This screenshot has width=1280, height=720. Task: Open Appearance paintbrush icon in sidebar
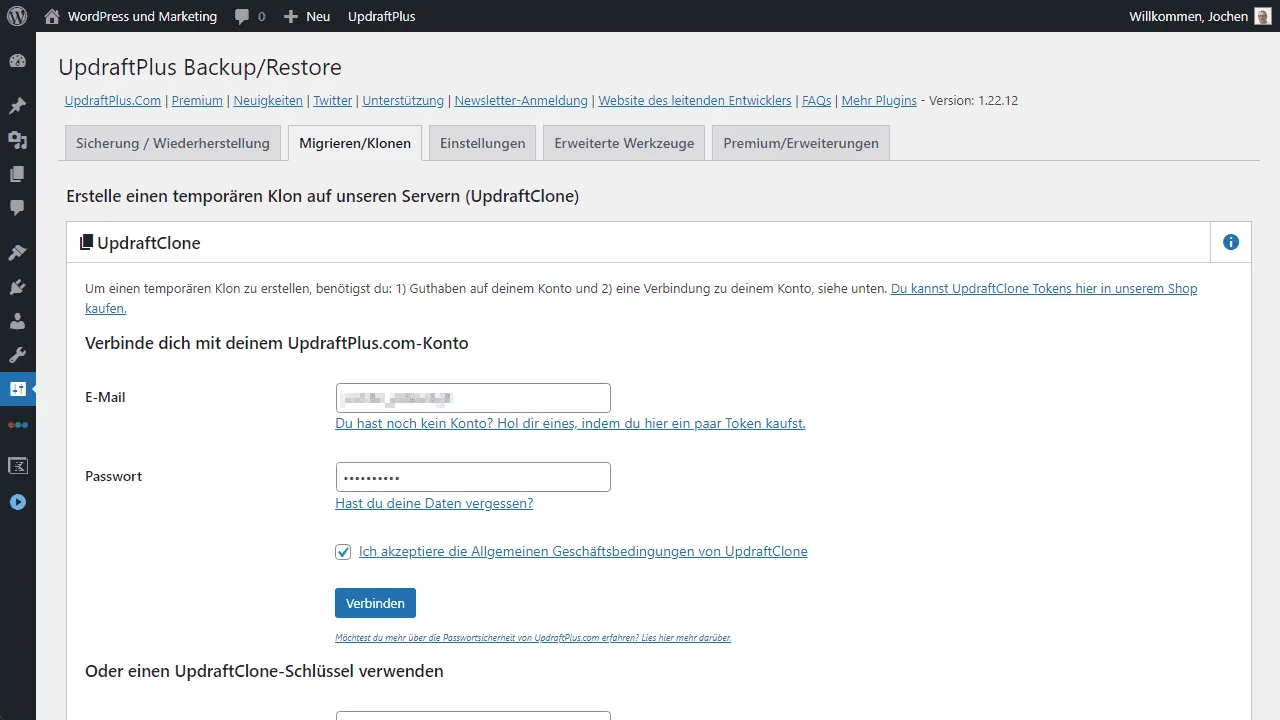pyautogui.click(x=17, y=253)
